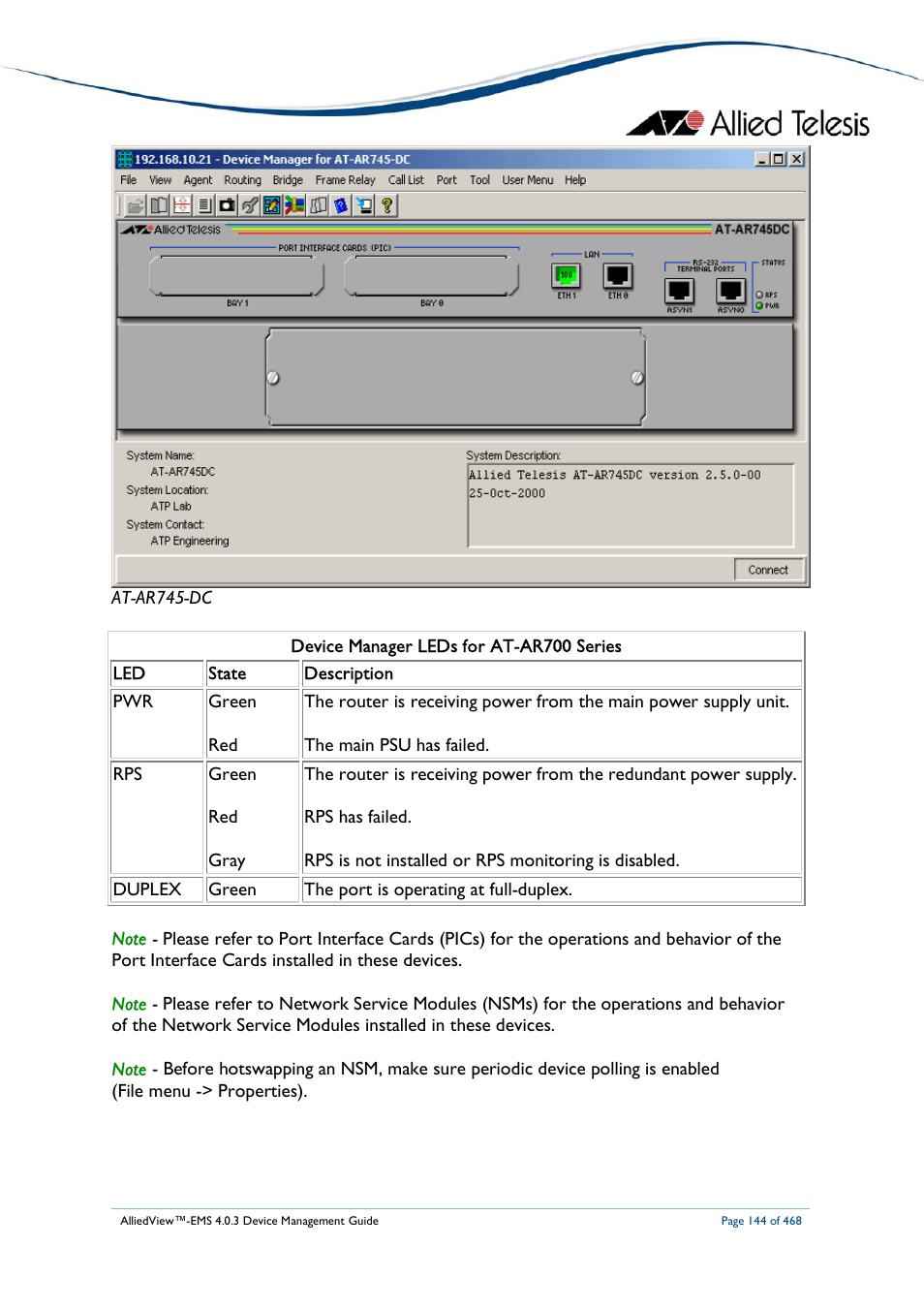Click the PWR cell in LED table

pos(157,723)
